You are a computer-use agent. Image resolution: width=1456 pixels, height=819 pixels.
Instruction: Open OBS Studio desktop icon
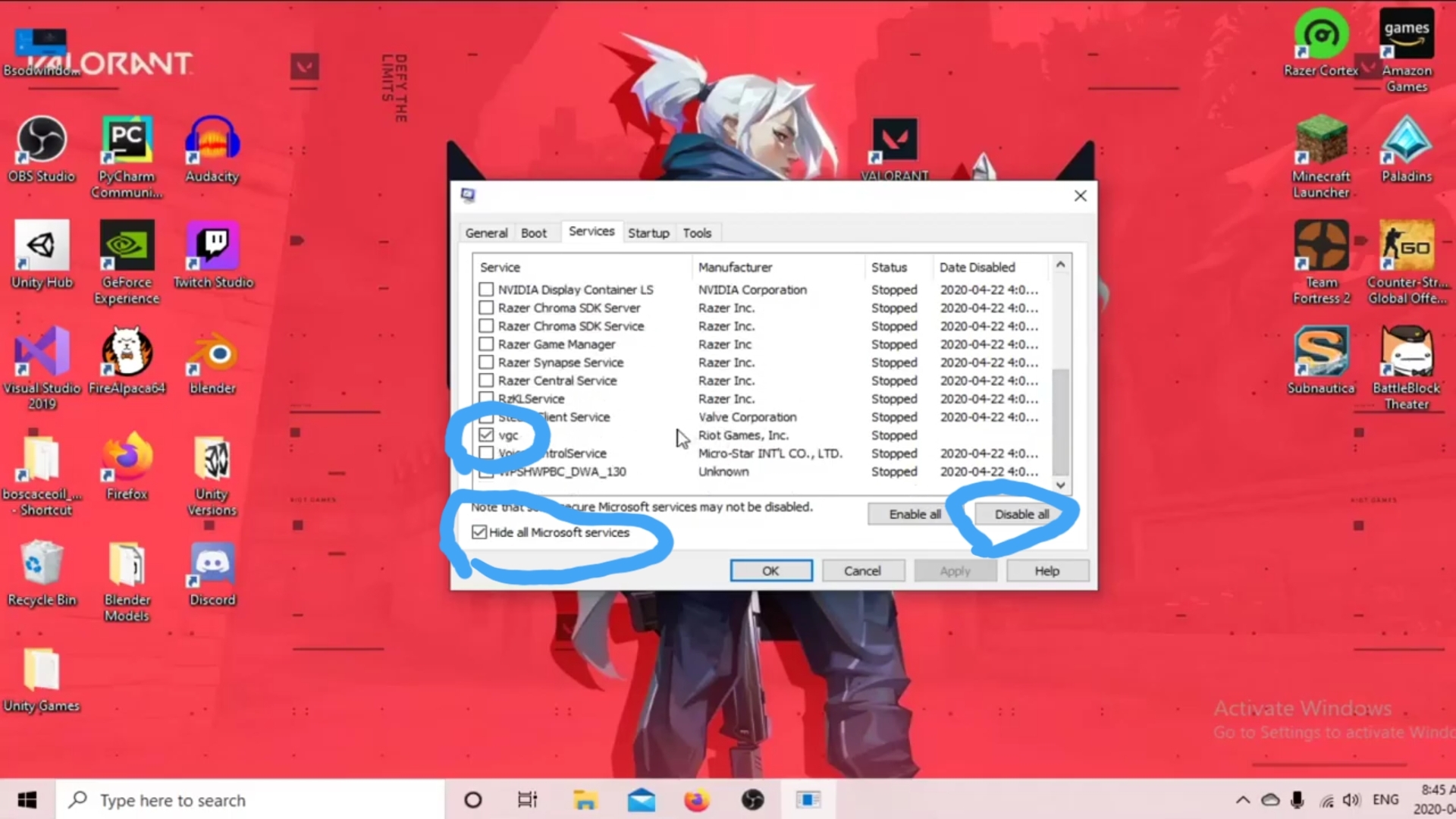[42, 149]
